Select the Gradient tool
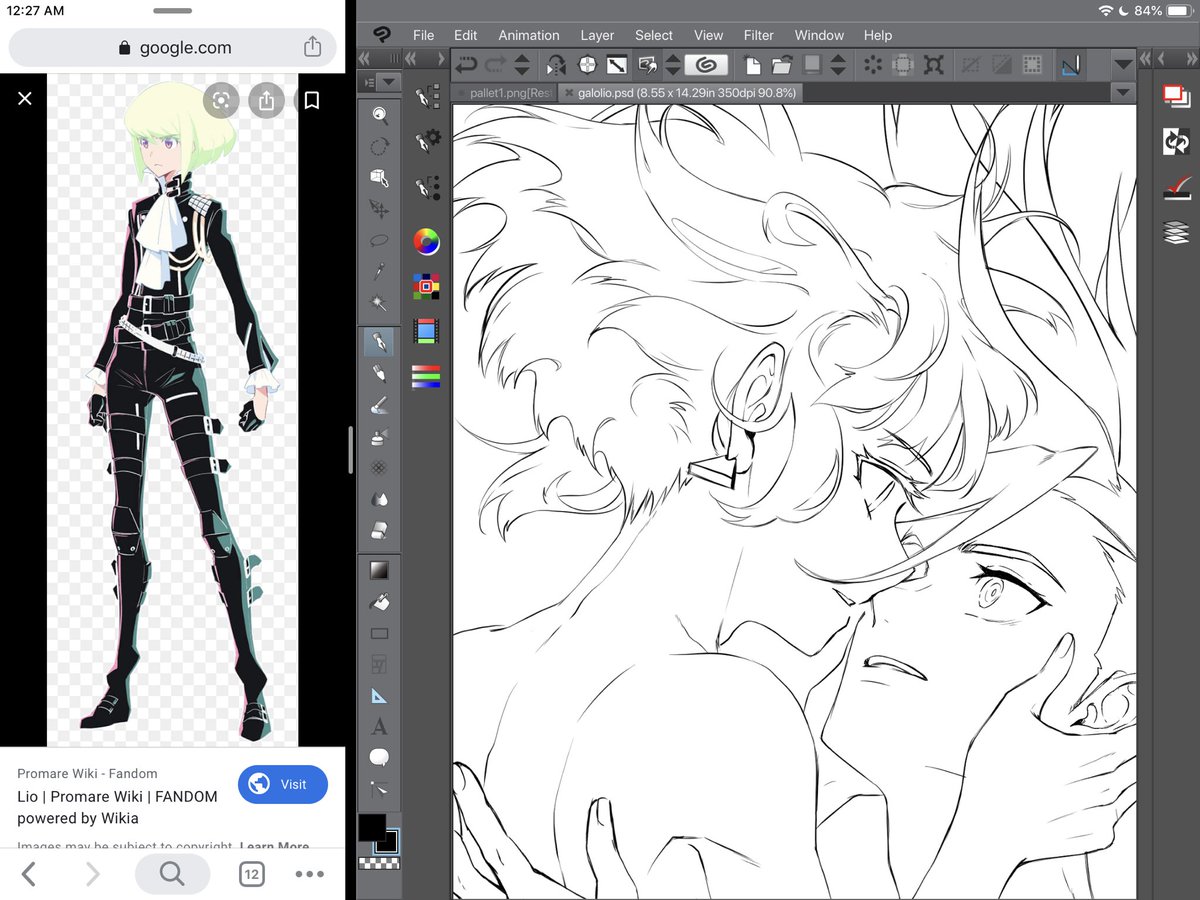This screenshot has height=900, width=1200. click(379, 571)
